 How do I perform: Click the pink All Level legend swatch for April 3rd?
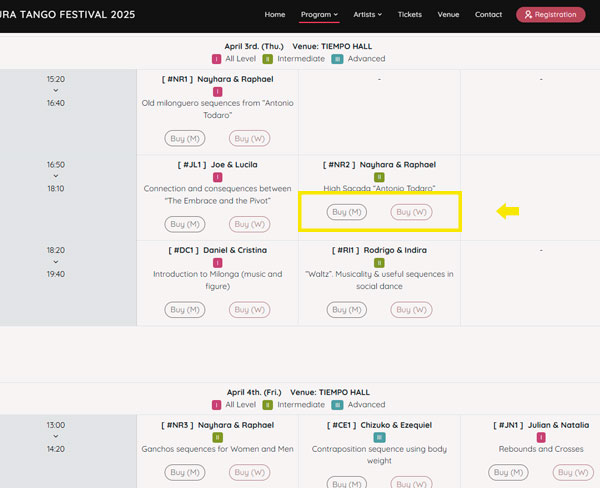pyautogui.click(x=217, y=59)
